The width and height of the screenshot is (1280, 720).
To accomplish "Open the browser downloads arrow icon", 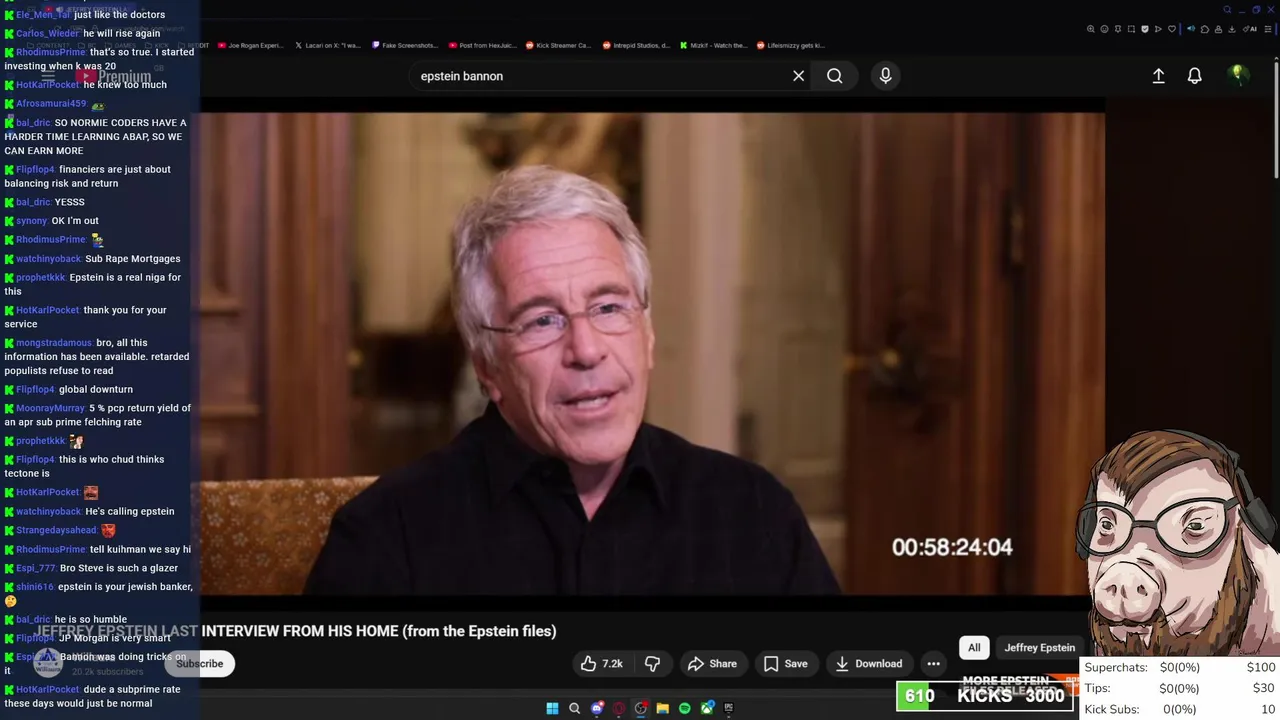I will point(1232,29).
